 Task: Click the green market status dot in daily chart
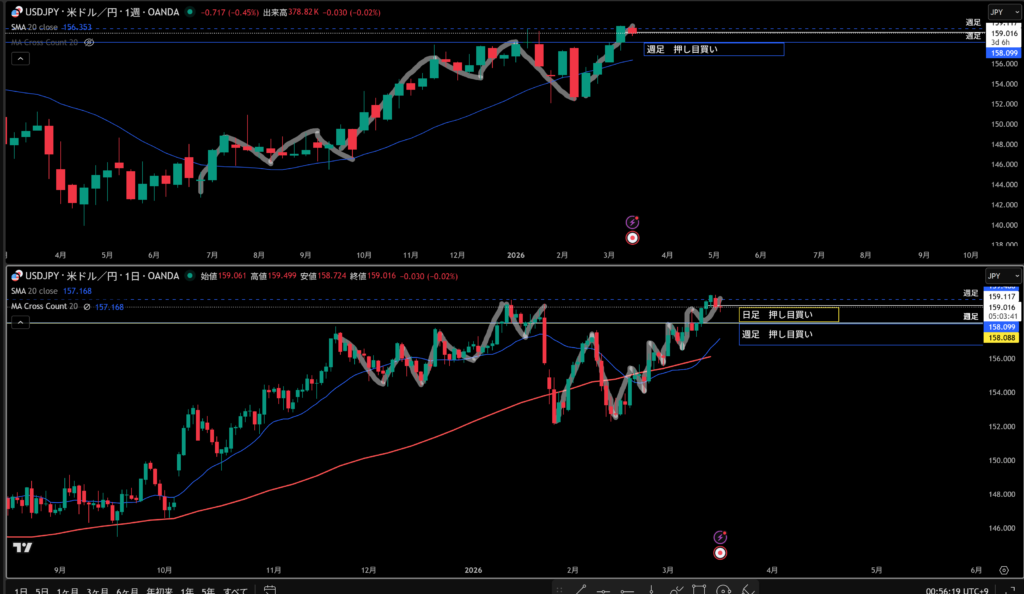[x=190, y=275]
